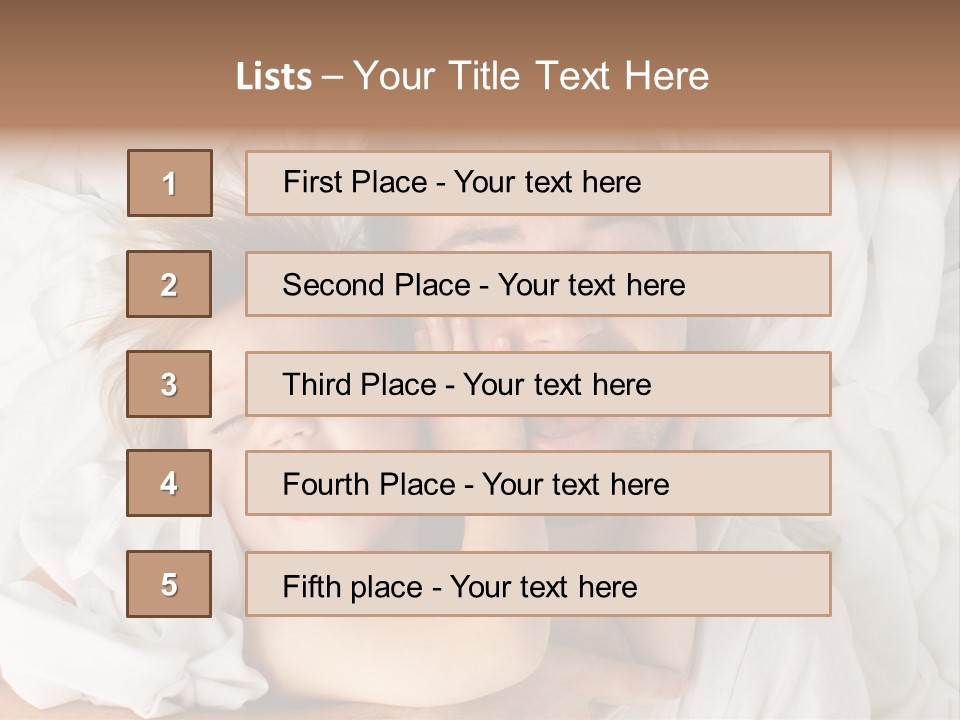Click the word 'Third' in list item three
The height and width of the screenshot is (720, 960).
click(x=316, y=385)
